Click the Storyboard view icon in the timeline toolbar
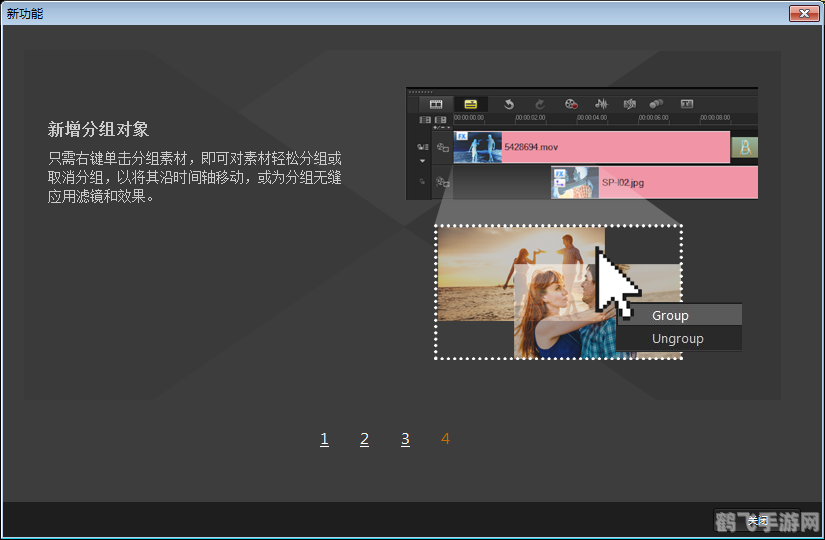Viewport: 825px width, 540px height. (436, 104)
